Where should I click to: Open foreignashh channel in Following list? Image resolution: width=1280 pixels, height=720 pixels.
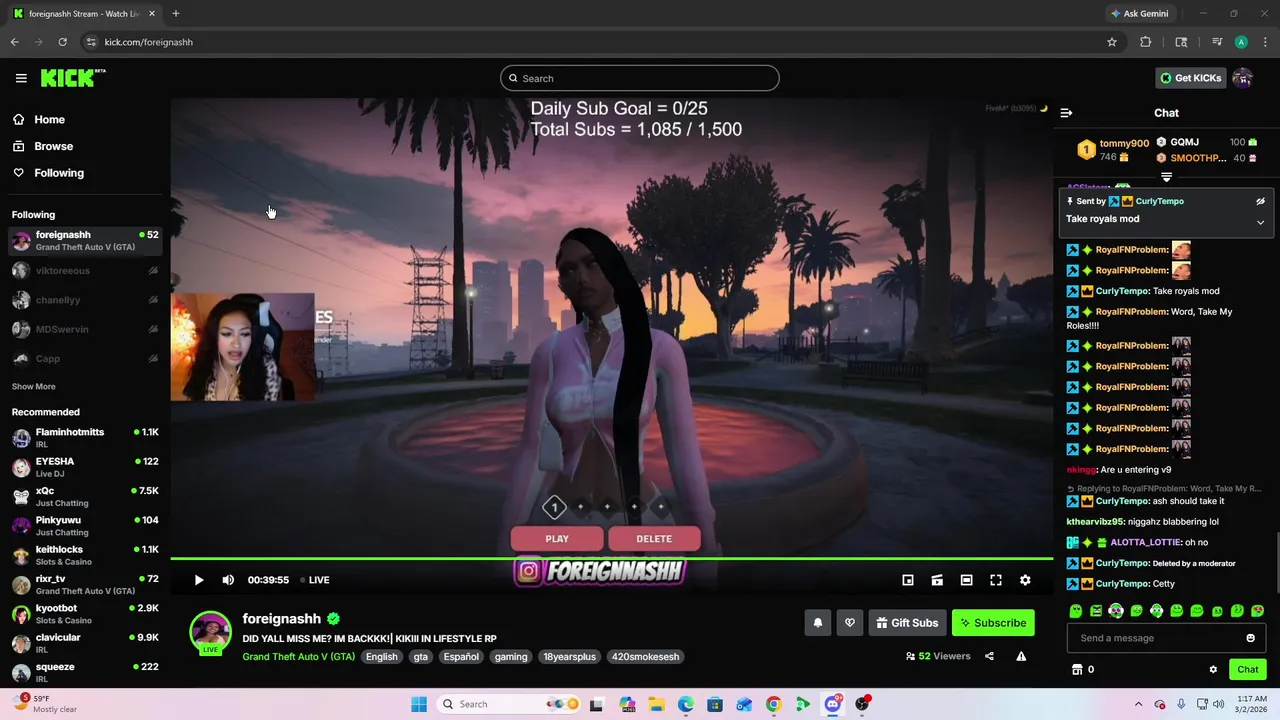85,241
